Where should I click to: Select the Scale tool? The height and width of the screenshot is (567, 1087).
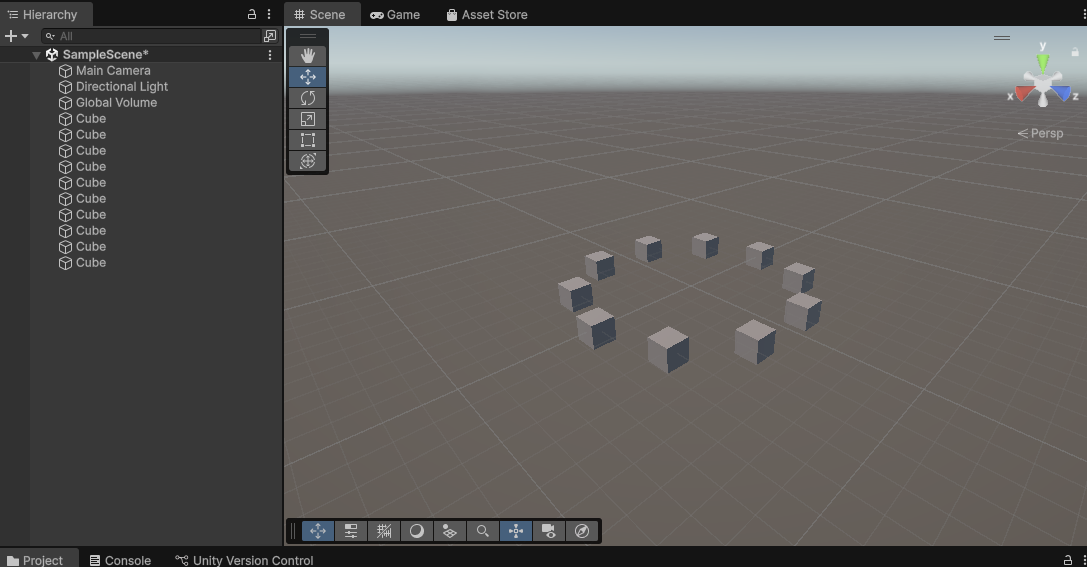(x=308, y=119)
